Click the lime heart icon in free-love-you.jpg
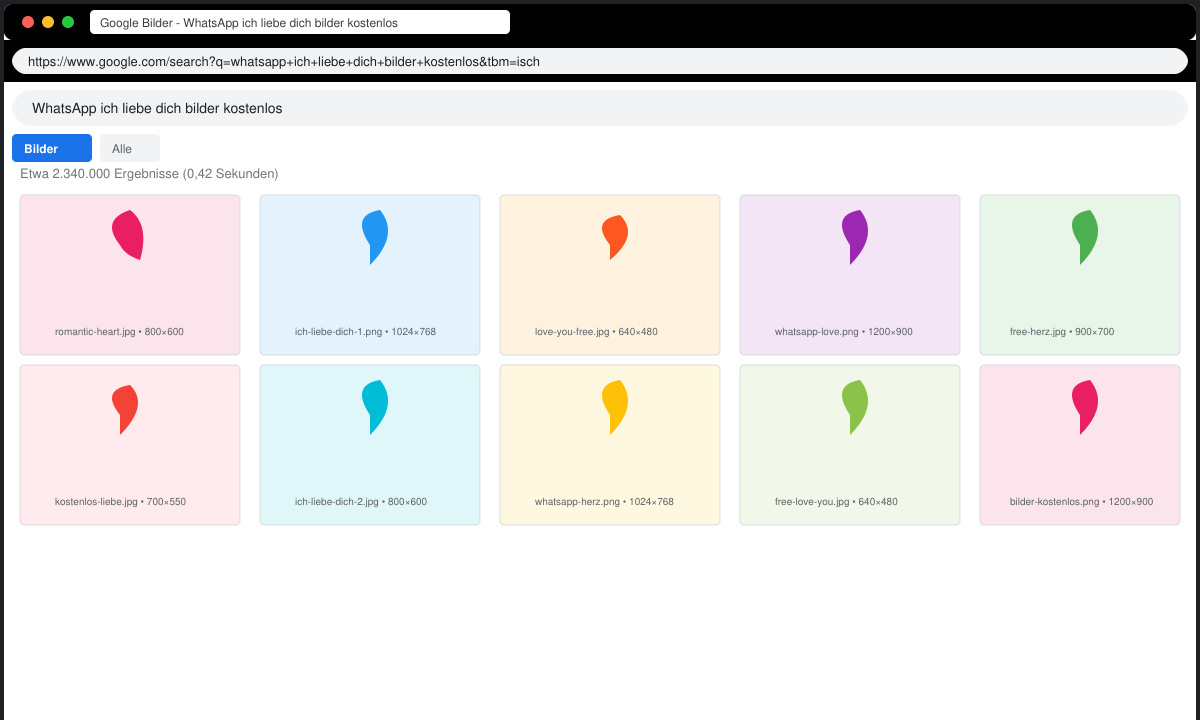1200x720 pixels. coord(854,407)
